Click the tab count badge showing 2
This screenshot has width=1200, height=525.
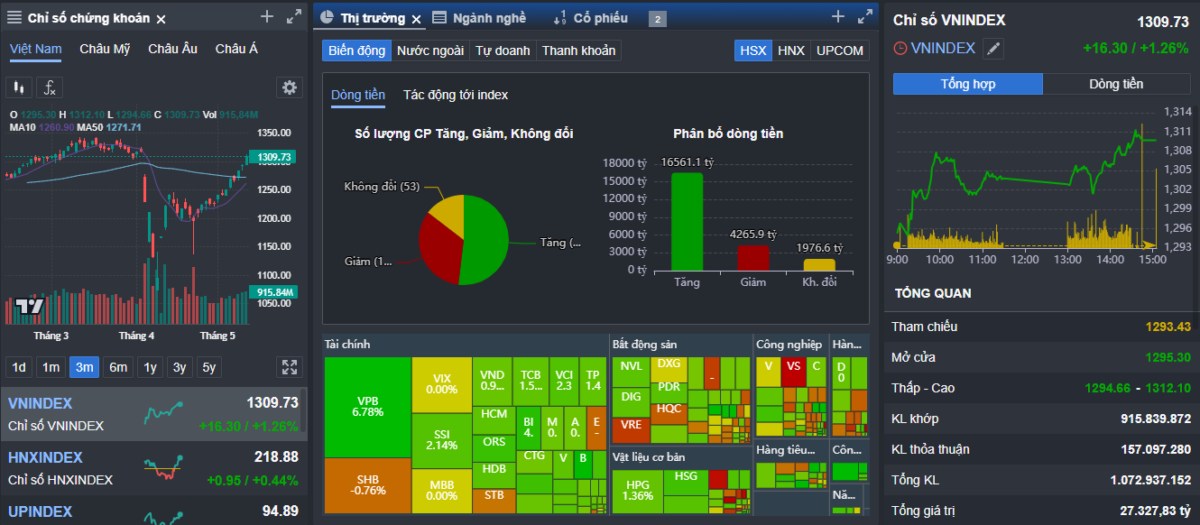(x=657, y=19)
